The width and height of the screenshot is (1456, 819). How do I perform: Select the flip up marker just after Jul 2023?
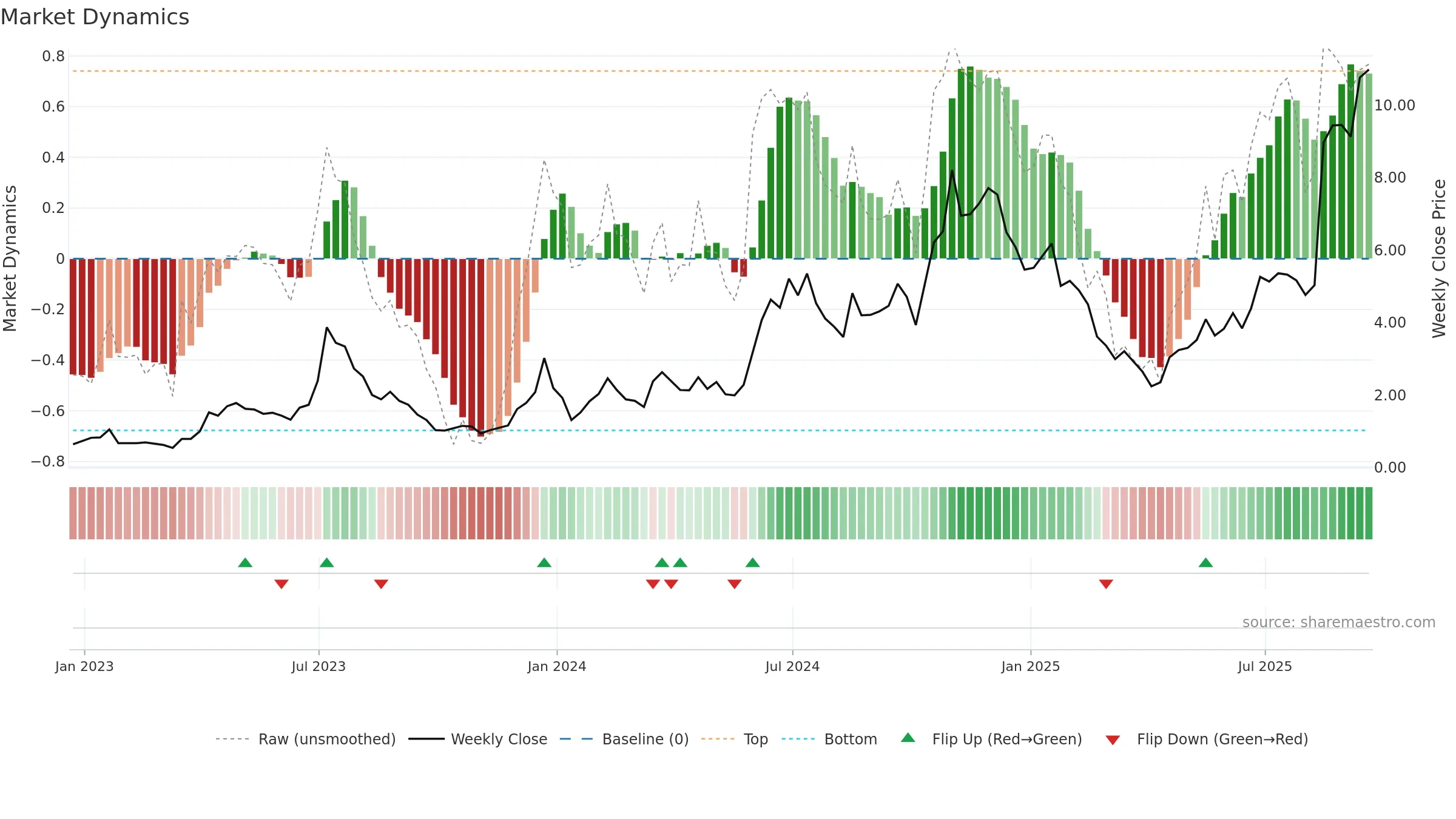pyautogui.click(x=326, y=562)
